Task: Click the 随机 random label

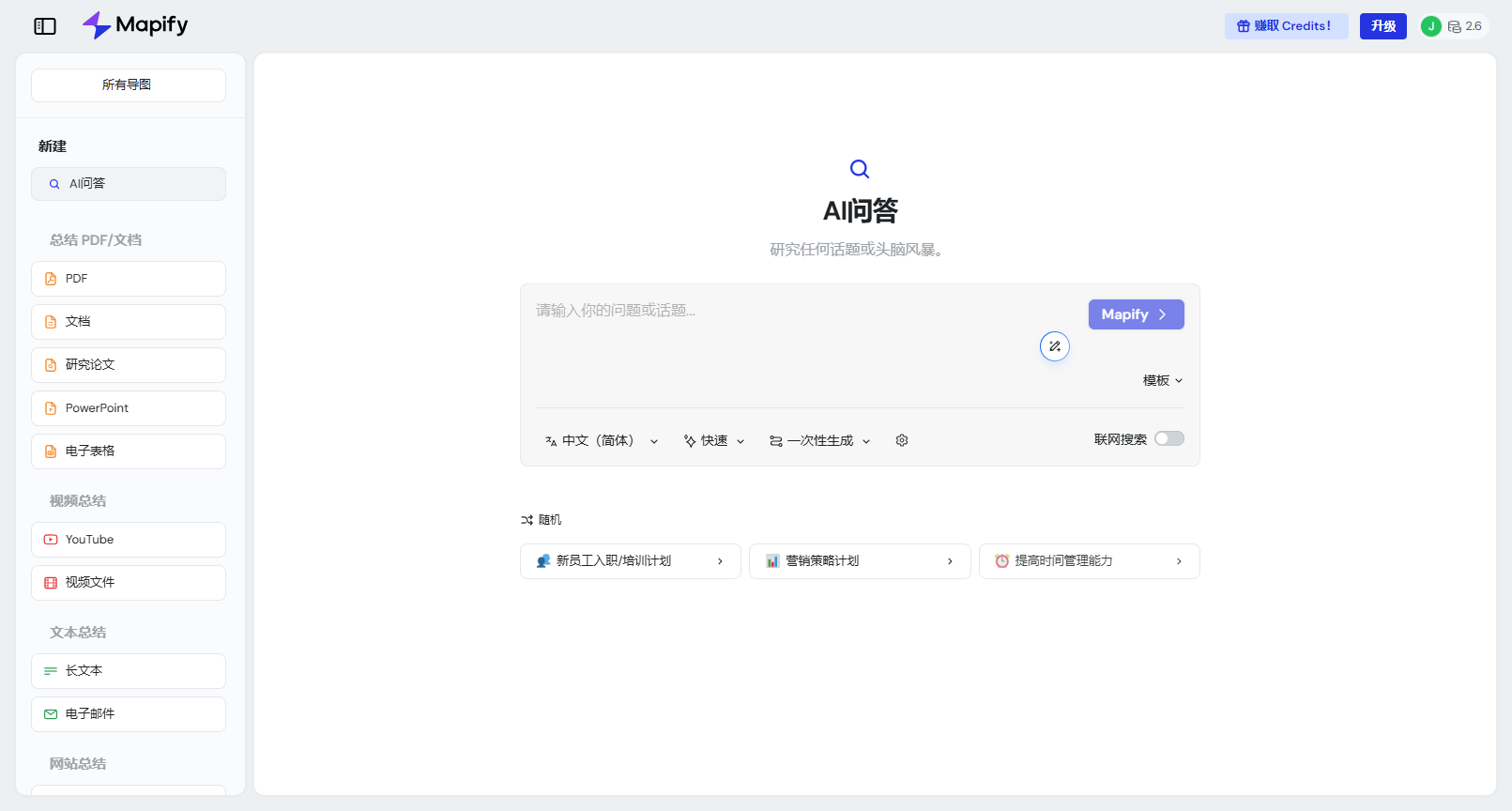Action: coord(550,520)
